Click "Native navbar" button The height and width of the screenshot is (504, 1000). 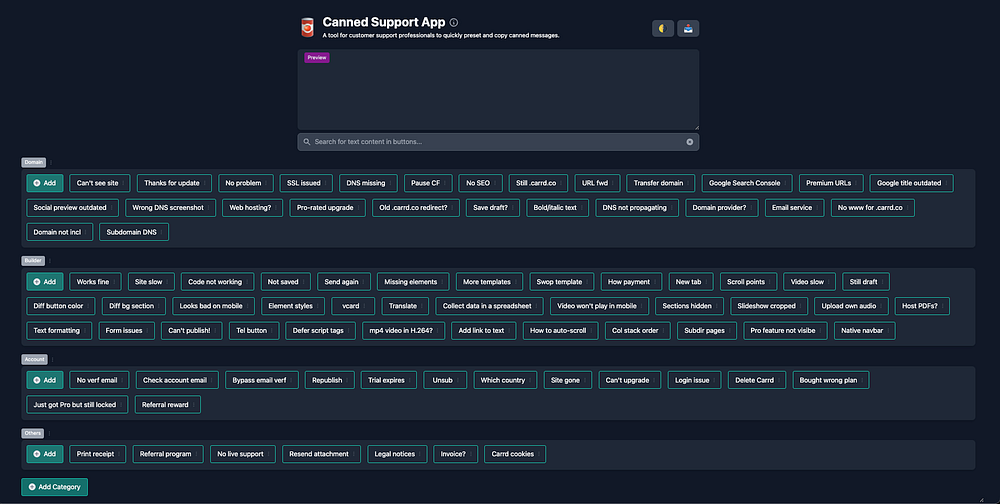pyautogui.click(x=865, y=330)
